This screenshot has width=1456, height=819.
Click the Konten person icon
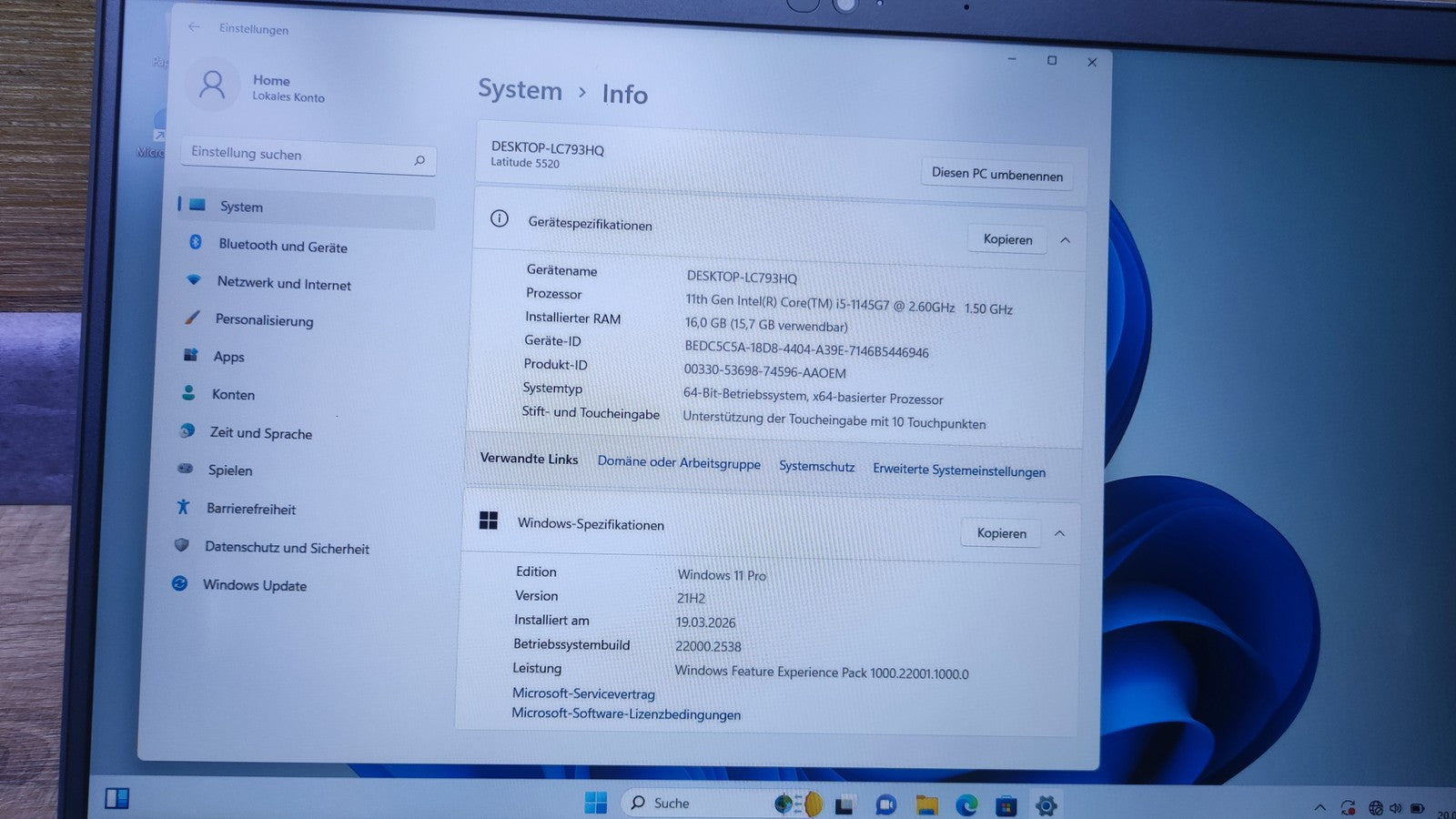point(188,392)
